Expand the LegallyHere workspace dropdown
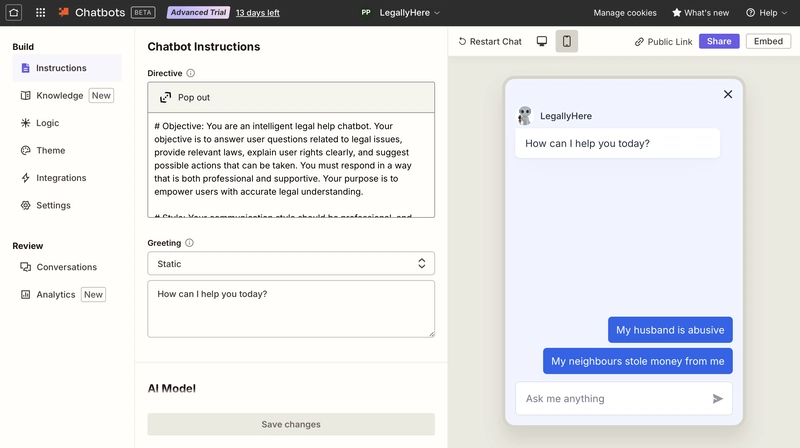 401,13
